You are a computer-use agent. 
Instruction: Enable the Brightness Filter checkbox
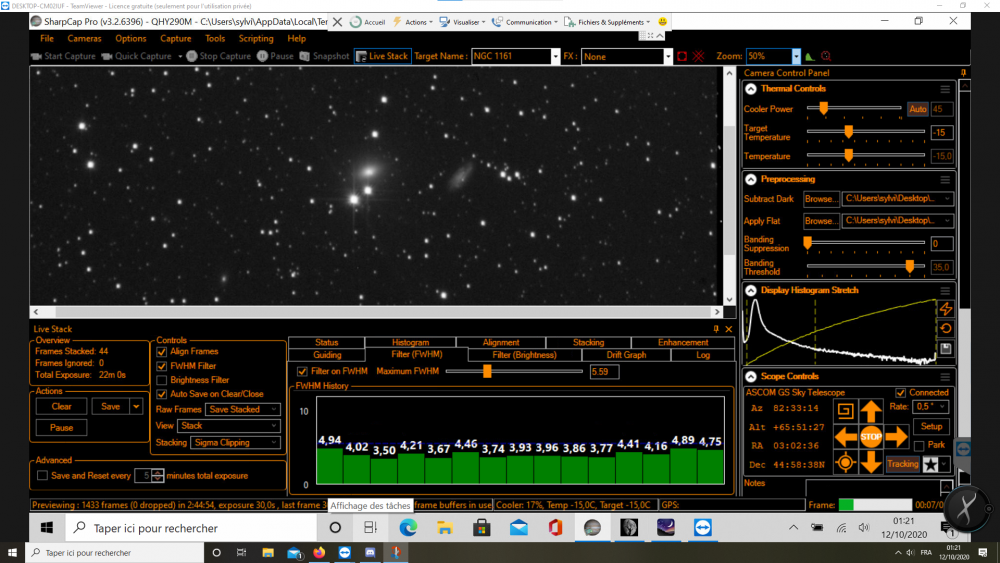click(162, 380)
